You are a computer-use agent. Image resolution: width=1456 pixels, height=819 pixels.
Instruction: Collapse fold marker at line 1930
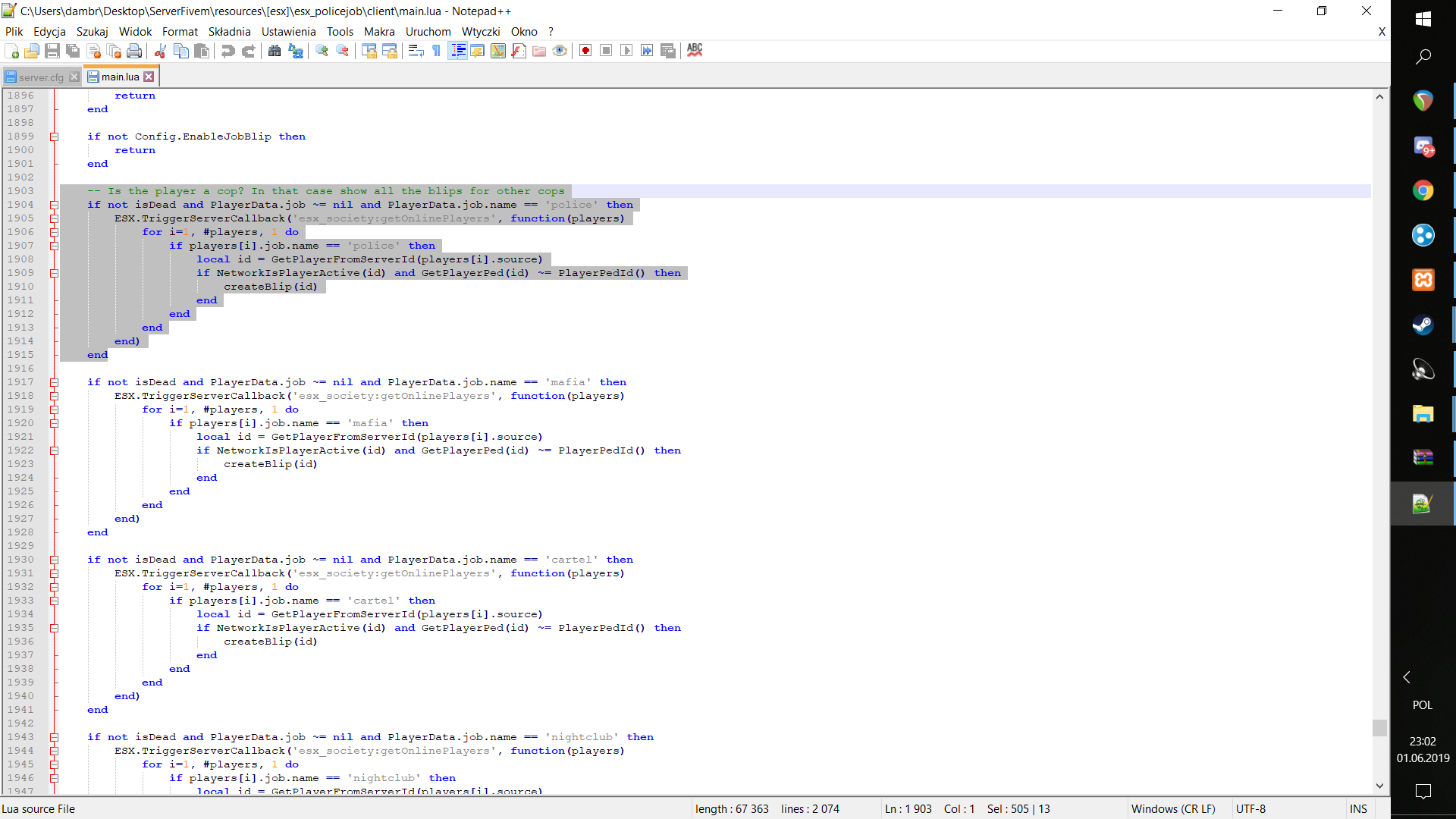[x=54, y=560]
